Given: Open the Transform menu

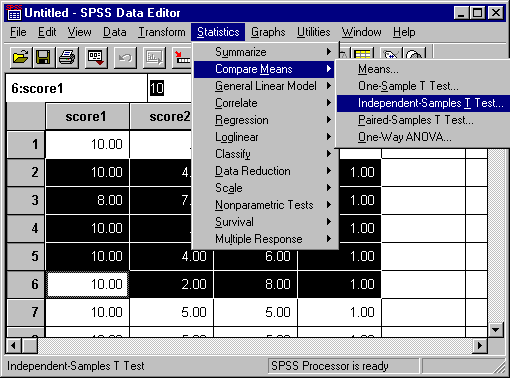Looking at the screenshot, I should click(162, 32).
